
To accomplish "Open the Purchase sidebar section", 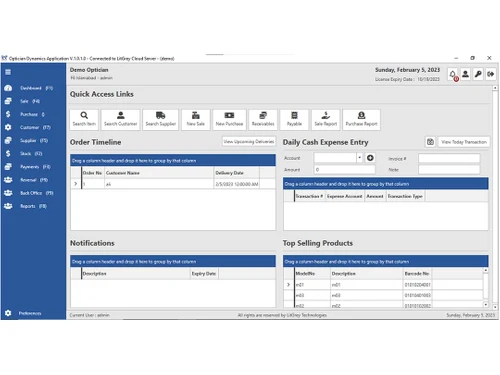I will click(33, 114).
